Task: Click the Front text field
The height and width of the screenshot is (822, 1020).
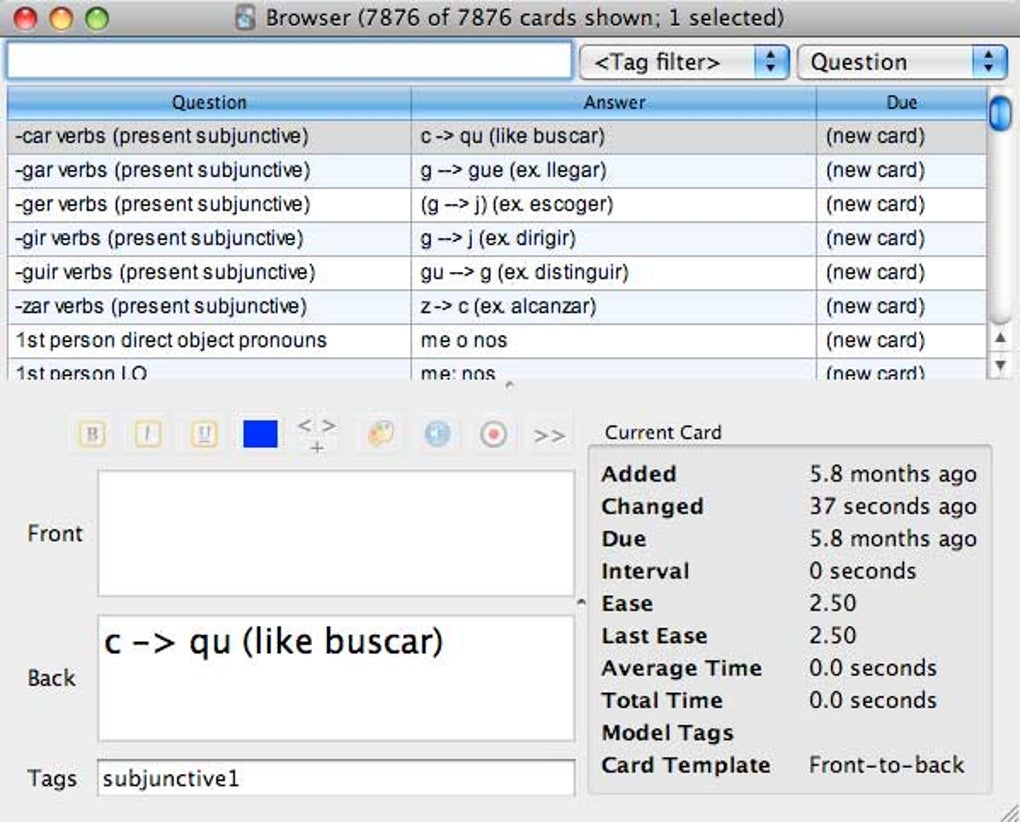Action: [336, 533]
